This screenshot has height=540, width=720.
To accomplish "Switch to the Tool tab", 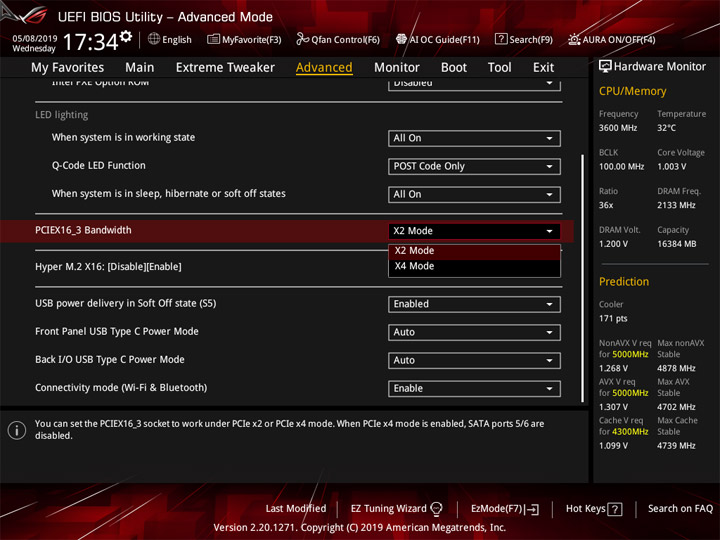I will 500,68.
